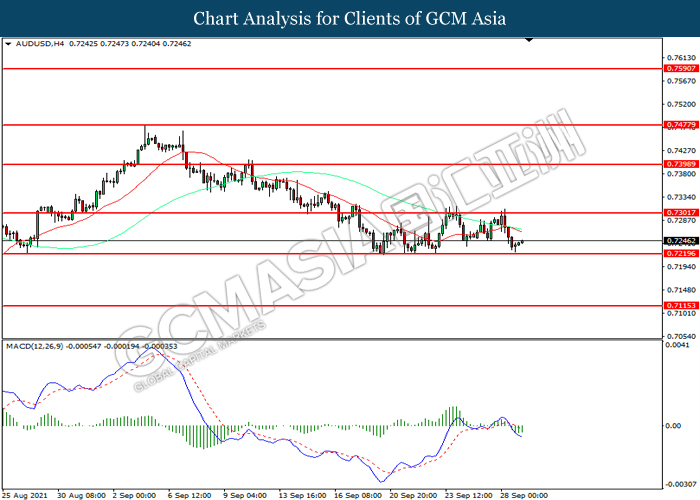Click the 16 Sep 08:00 time label
The height and width of the screenshot is (500, 700).
tap(358, 495)
